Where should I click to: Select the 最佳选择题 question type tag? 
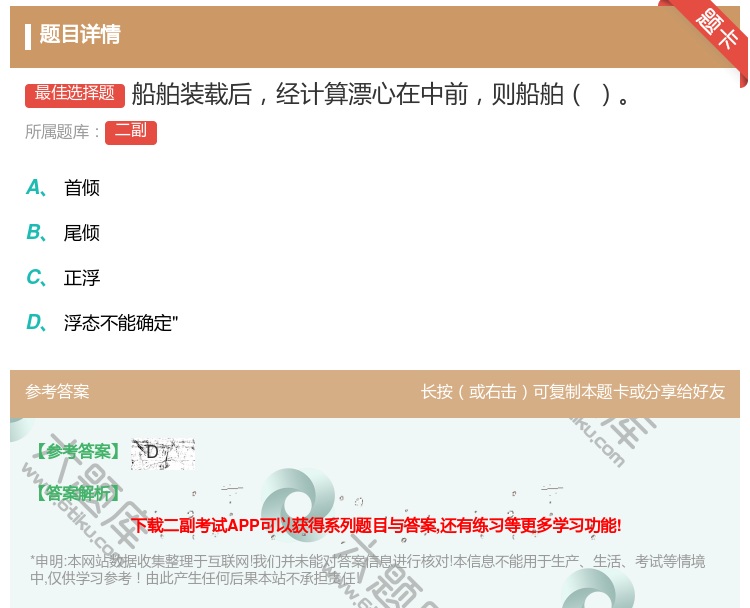coord(75,94)
